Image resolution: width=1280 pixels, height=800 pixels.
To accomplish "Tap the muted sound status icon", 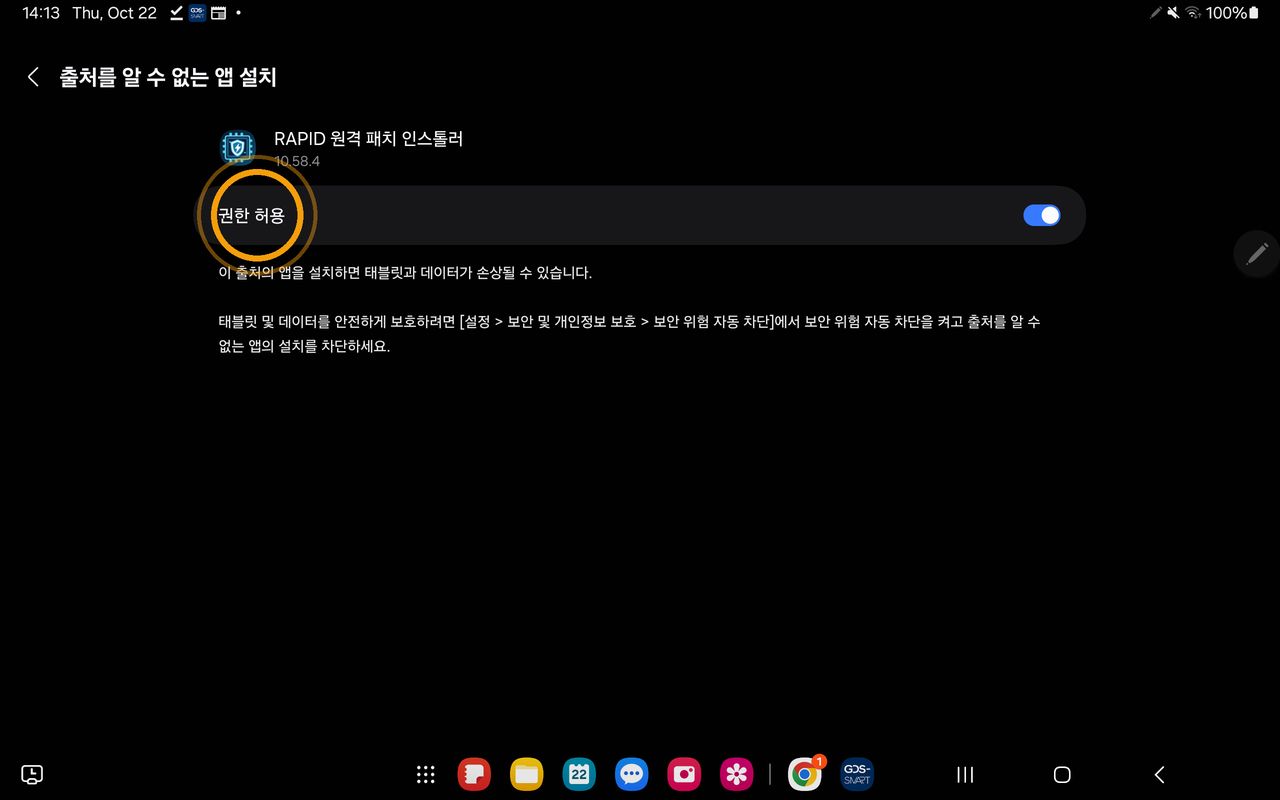I will click(x=1174, y=13).
